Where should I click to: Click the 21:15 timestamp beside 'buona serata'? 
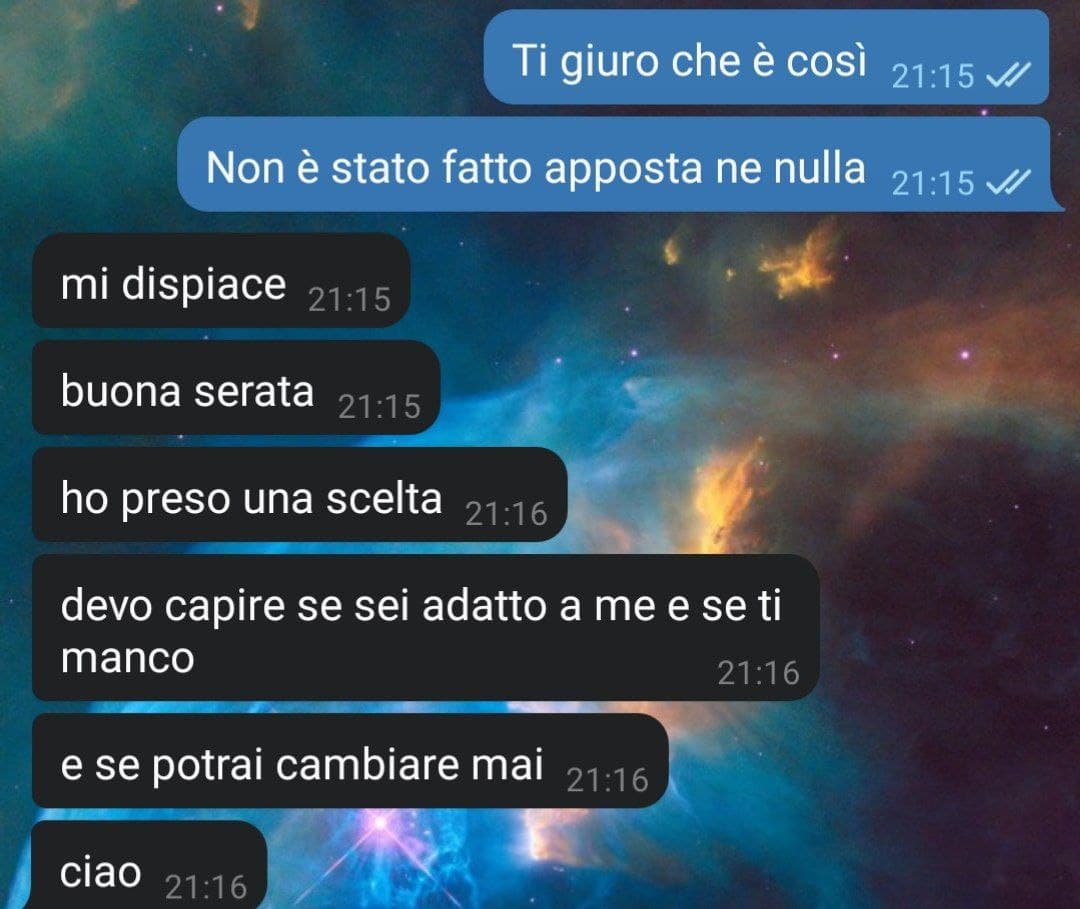pos(380,407)
